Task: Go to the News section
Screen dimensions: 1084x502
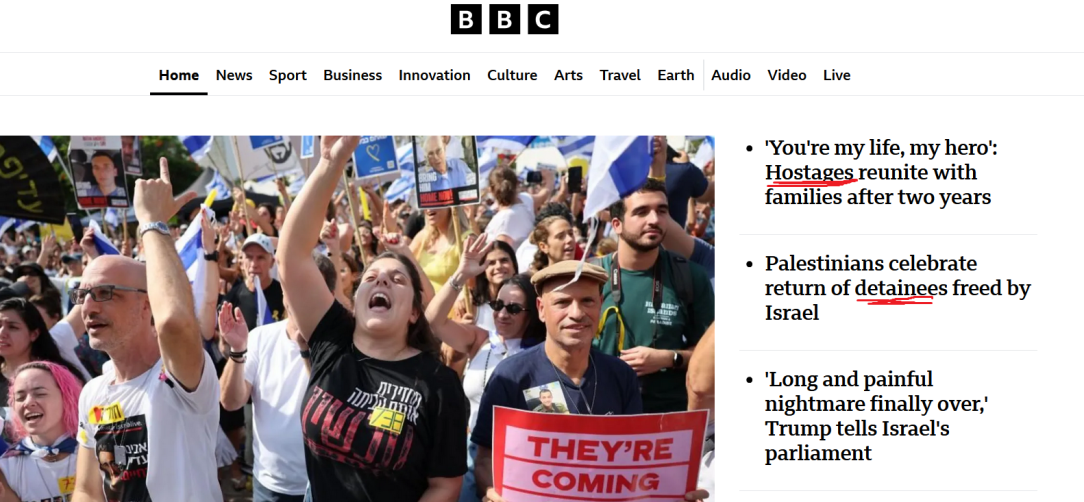Action: pyautogui.click(x=234, y=75)
